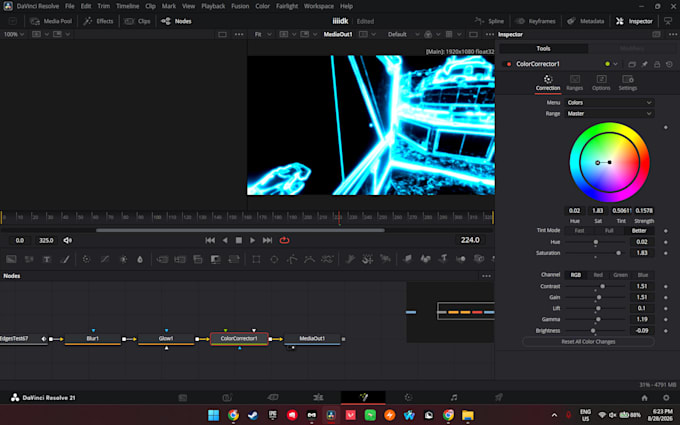This screenshot has height=425, width=680.
Task: Open the File menu
Action: click(69, 6)
